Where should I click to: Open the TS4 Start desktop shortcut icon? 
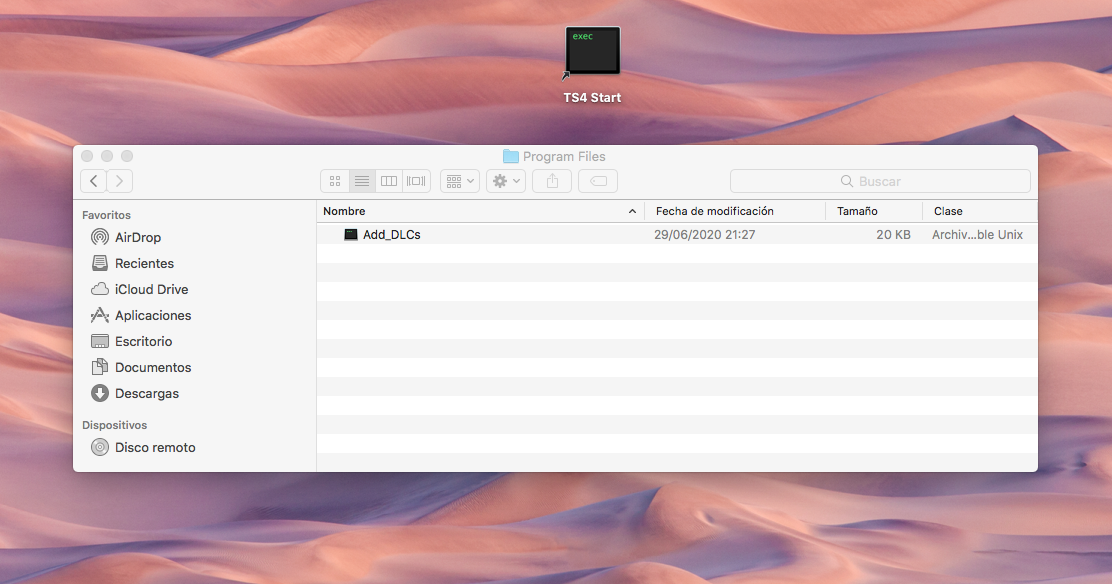click(592, 50)
